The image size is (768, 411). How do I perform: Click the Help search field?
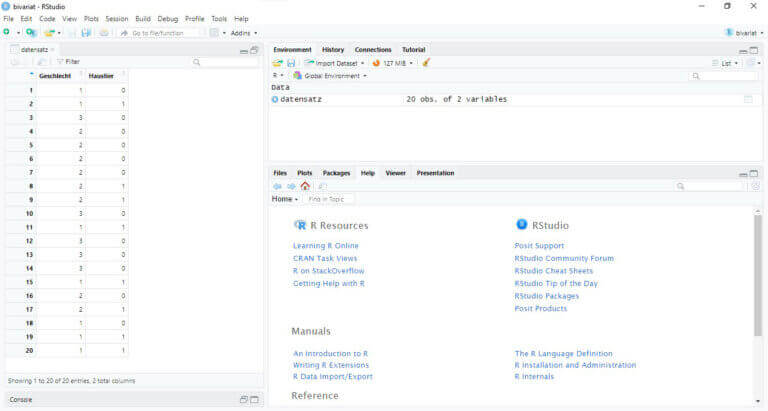click(710, 186)
